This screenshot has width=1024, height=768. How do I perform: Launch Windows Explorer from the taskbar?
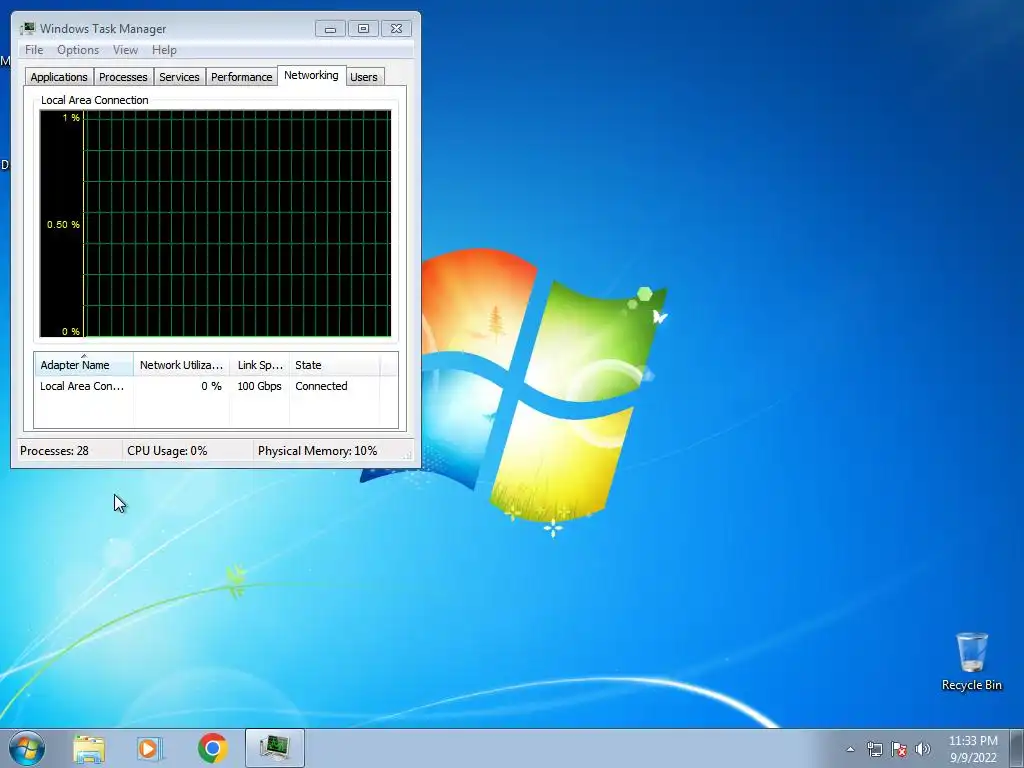[x=89, y=748]
